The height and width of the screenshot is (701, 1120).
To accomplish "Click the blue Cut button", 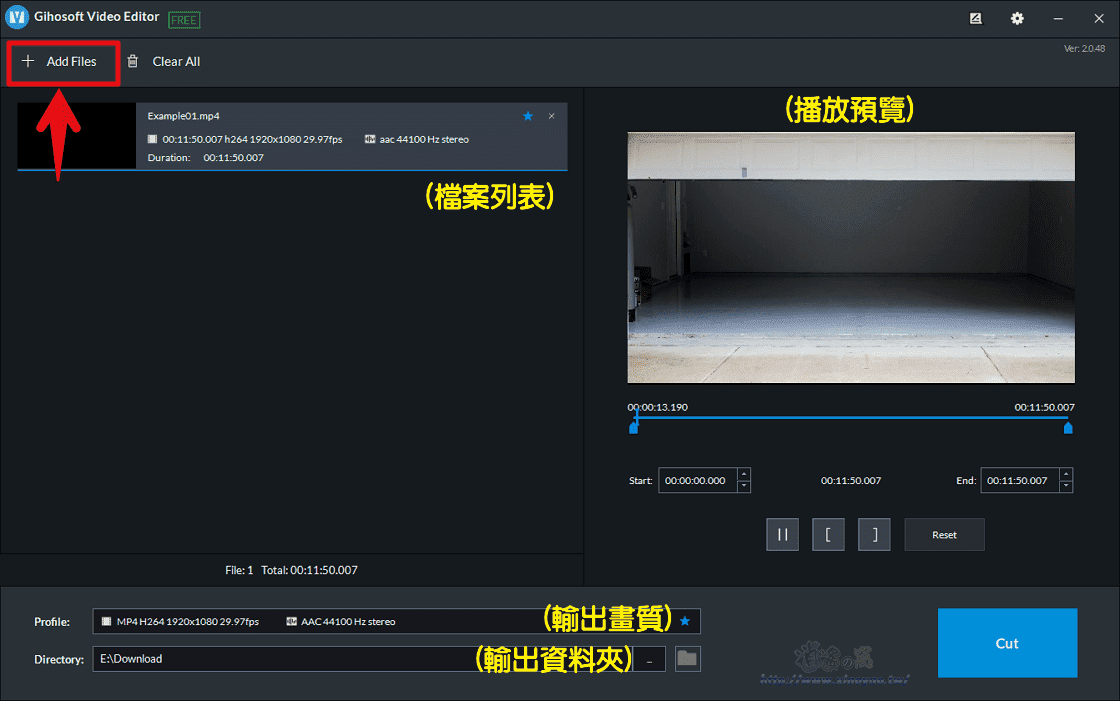I will (x=1007, y=643).
